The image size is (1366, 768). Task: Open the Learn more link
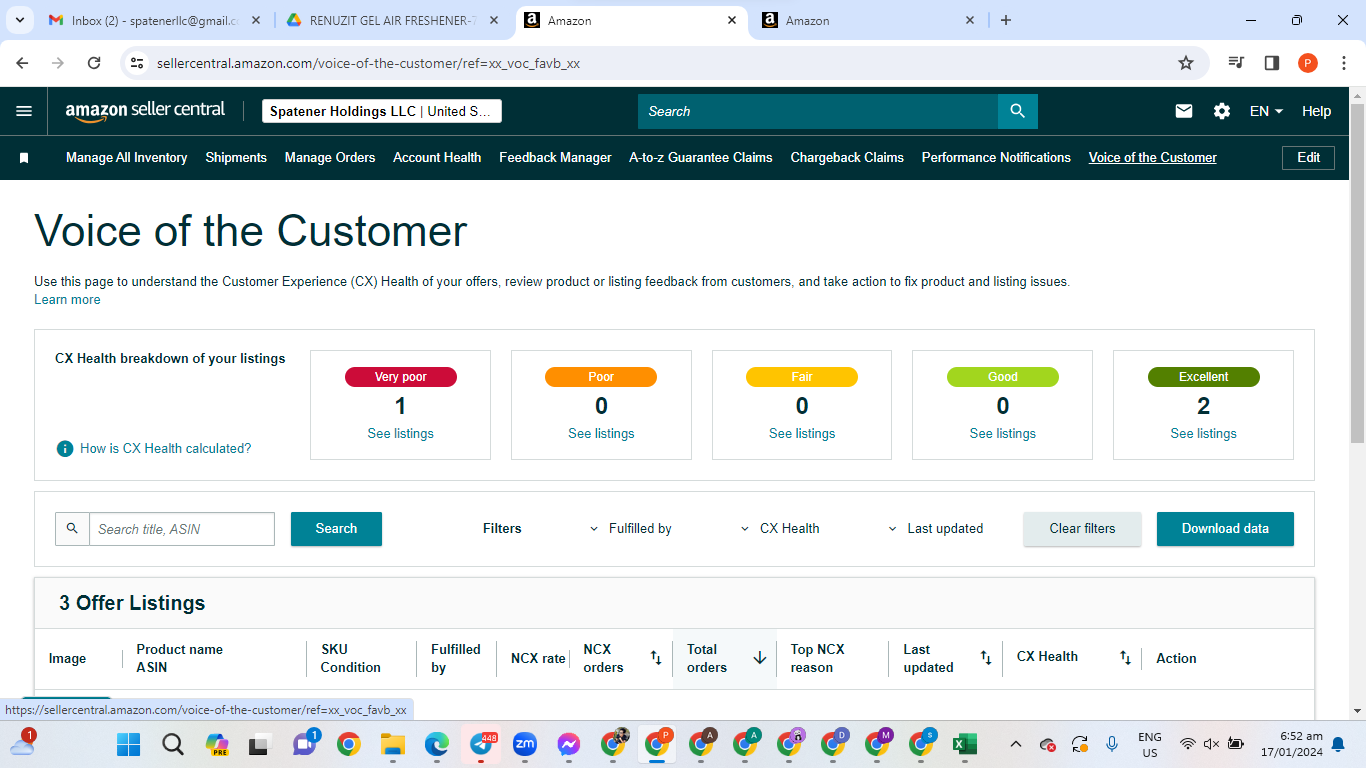pyautogui.click(x=67, y=300)
